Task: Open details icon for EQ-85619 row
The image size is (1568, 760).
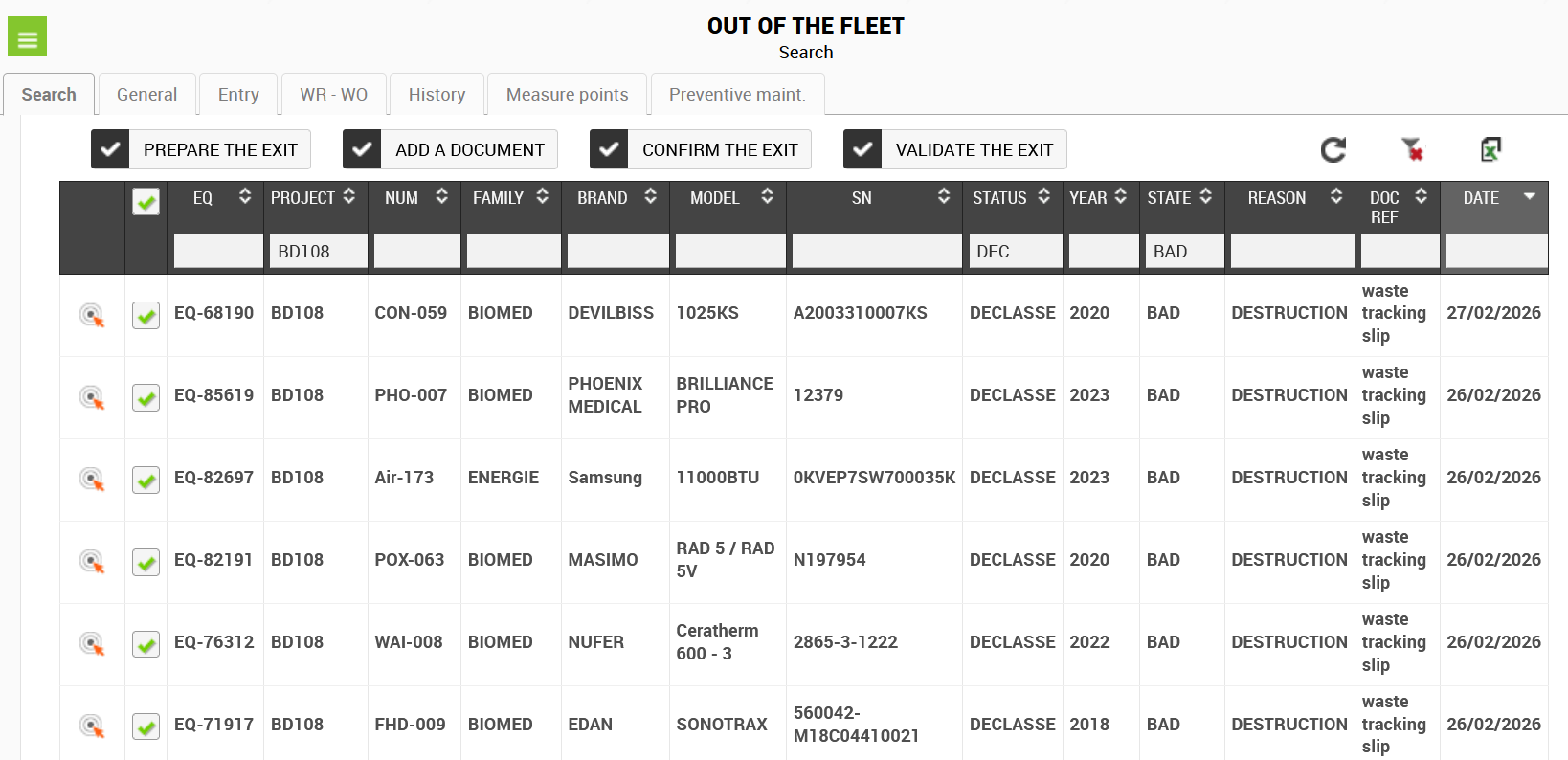Action: (x=92, y=397)
